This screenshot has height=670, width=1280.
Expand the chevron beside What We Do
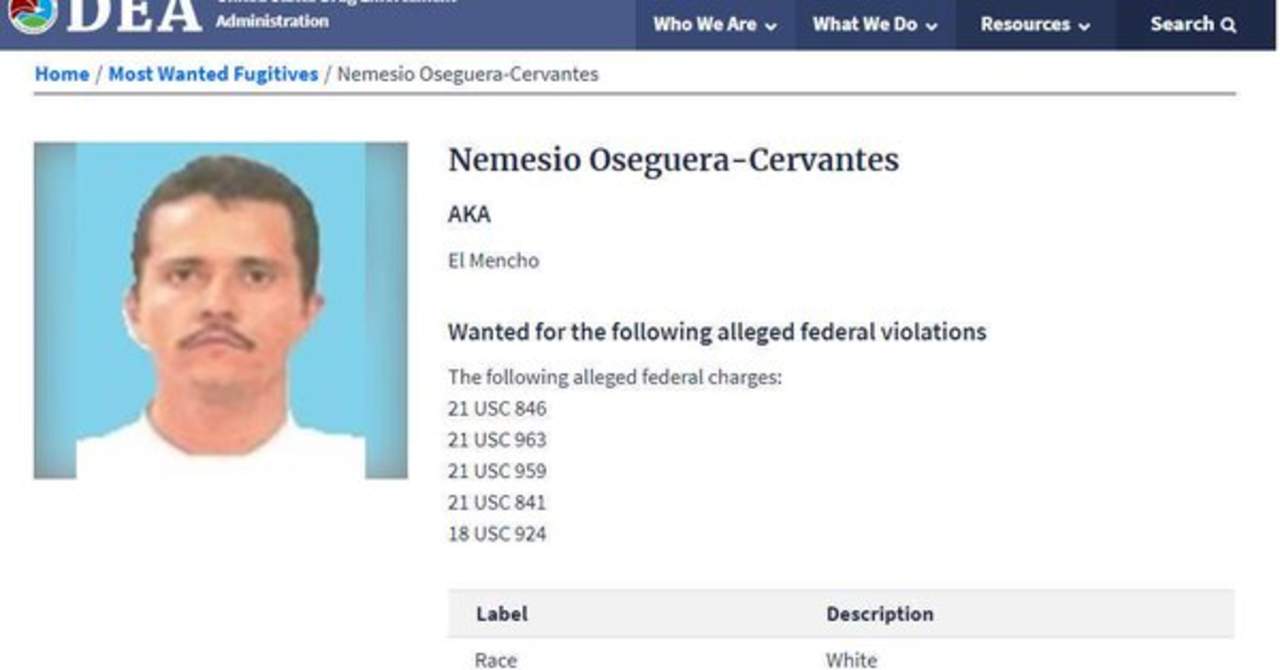pyautogui.click(x=932, y=26)
